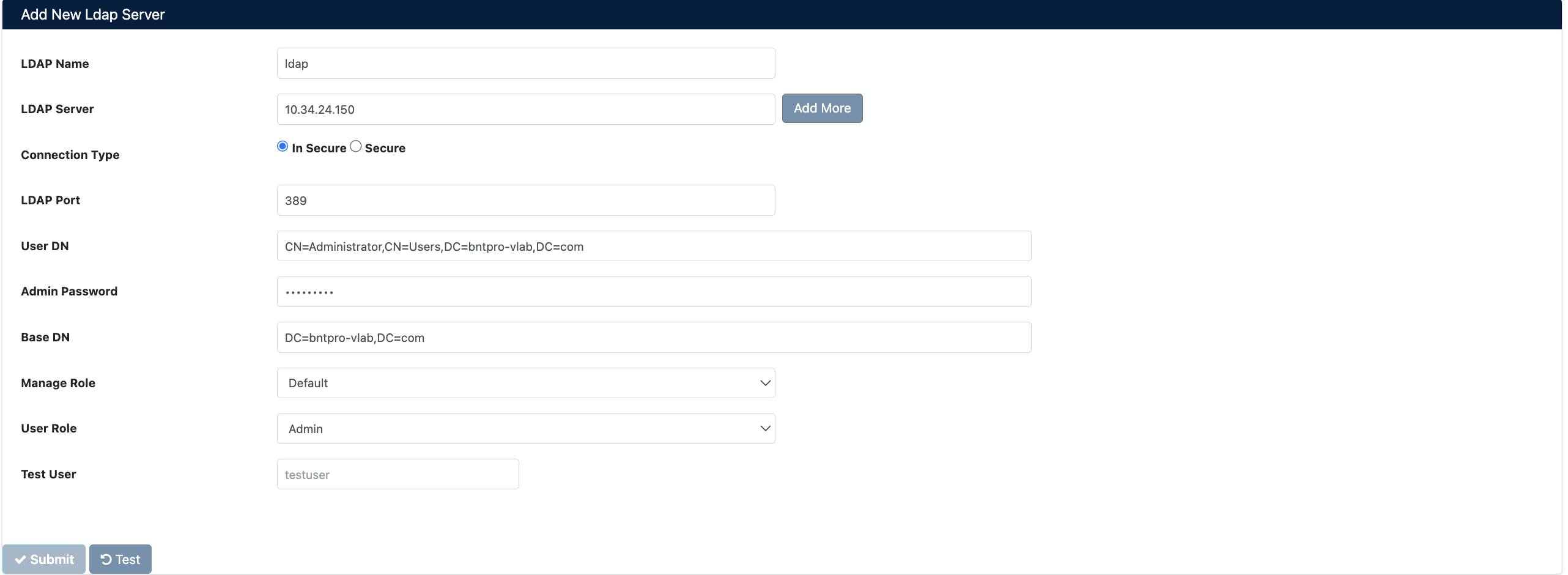Click the Test User placeholder field
The image size is (1568, 575).
(x=398, y=473)
